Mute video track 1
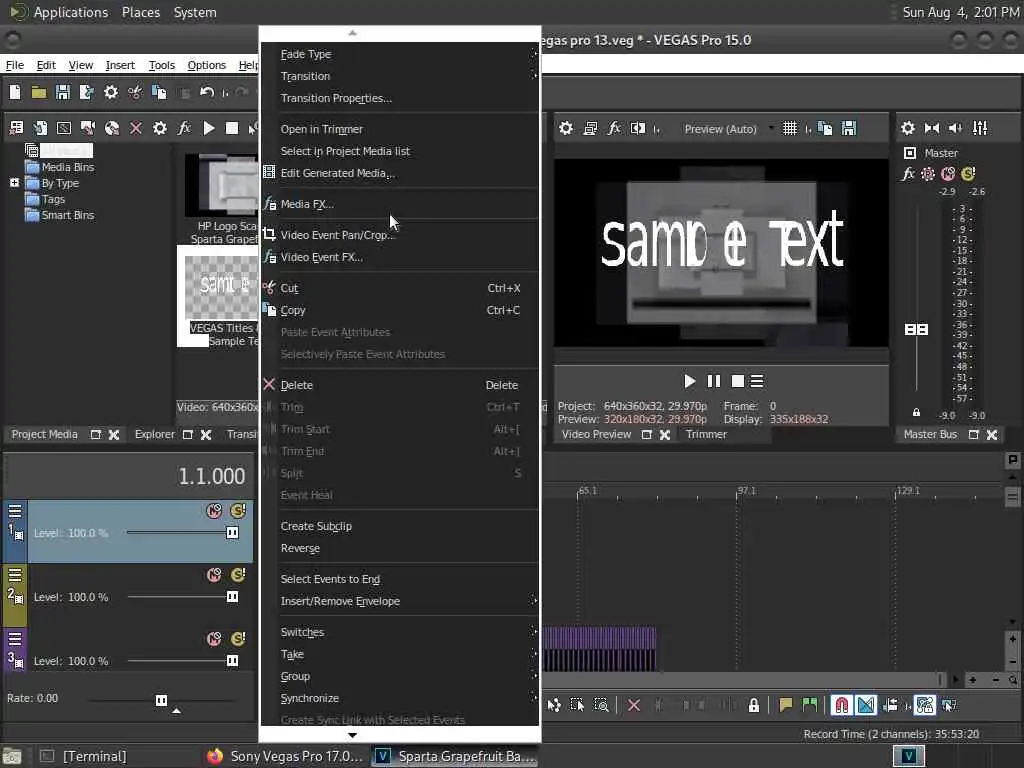This screenshot has height=768, width=1024. tap(214, 511)
